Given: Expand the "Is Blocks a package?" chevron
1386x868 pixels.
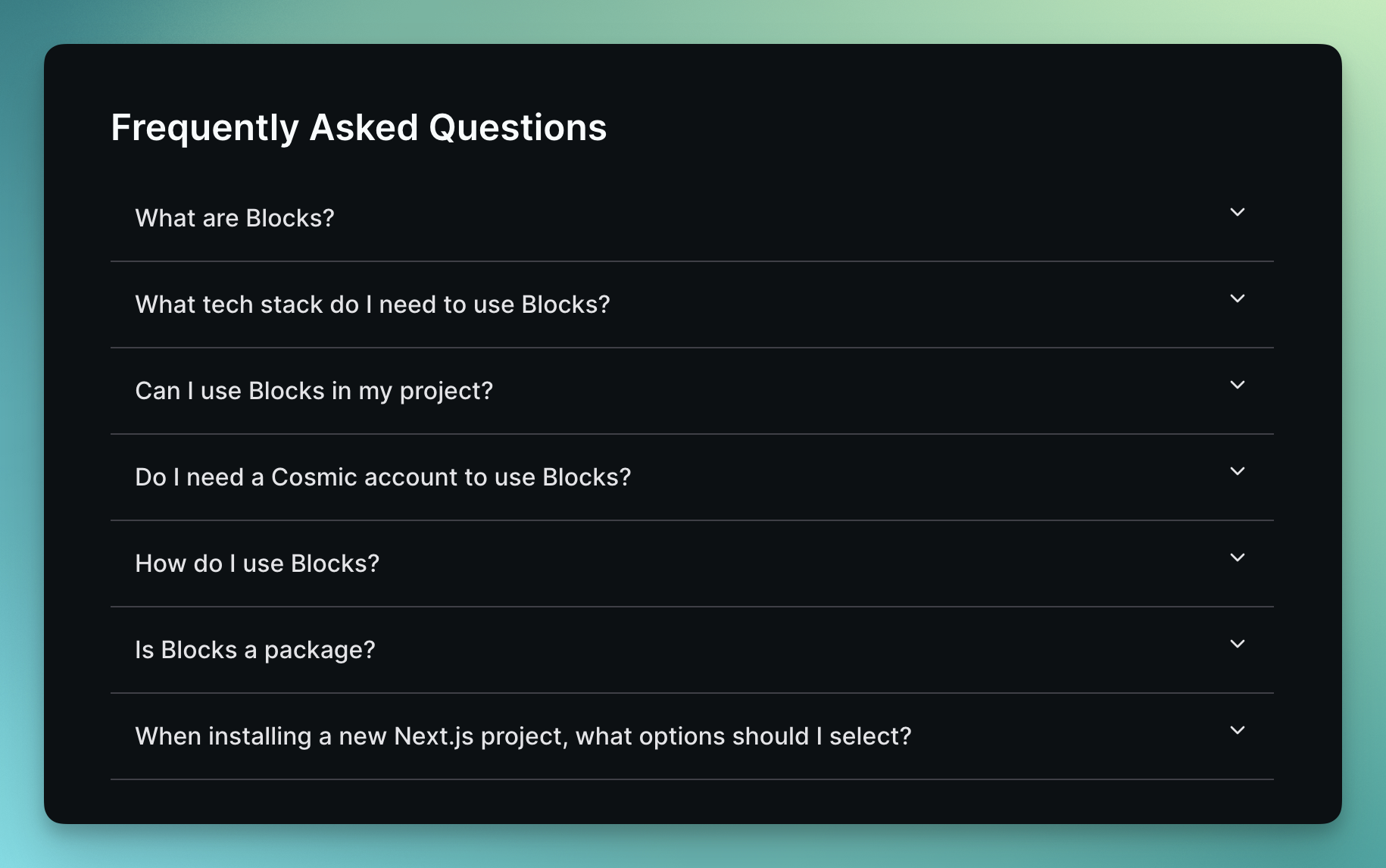Looking at the screenshot, I should [1238, 645].
